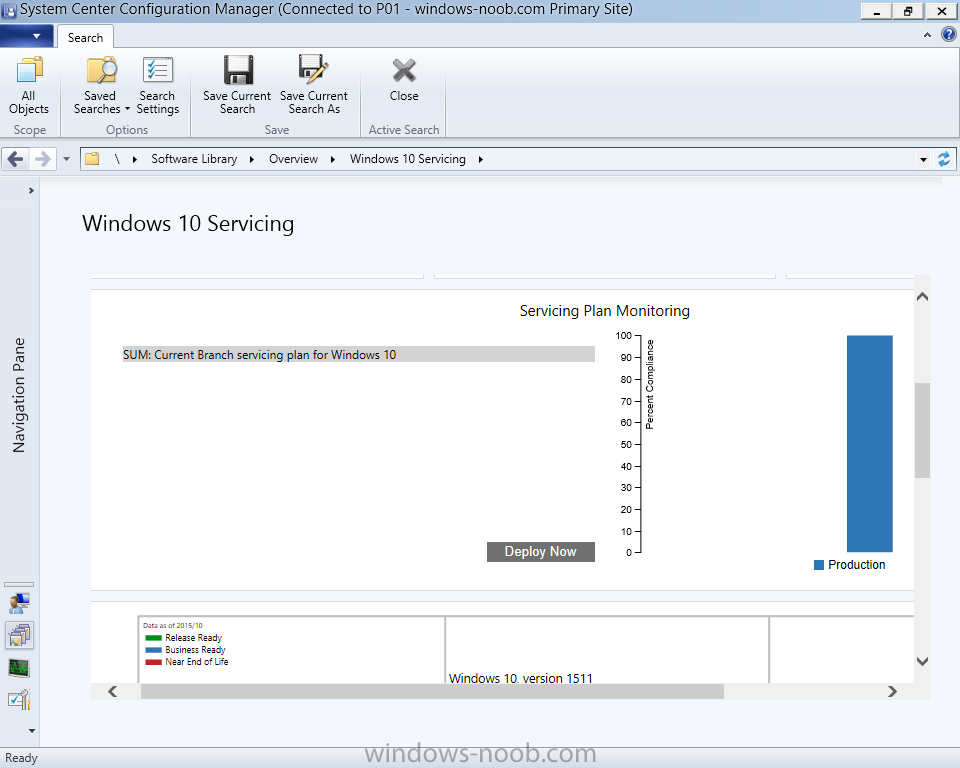Open Administration workspace icon

[19, 699]
